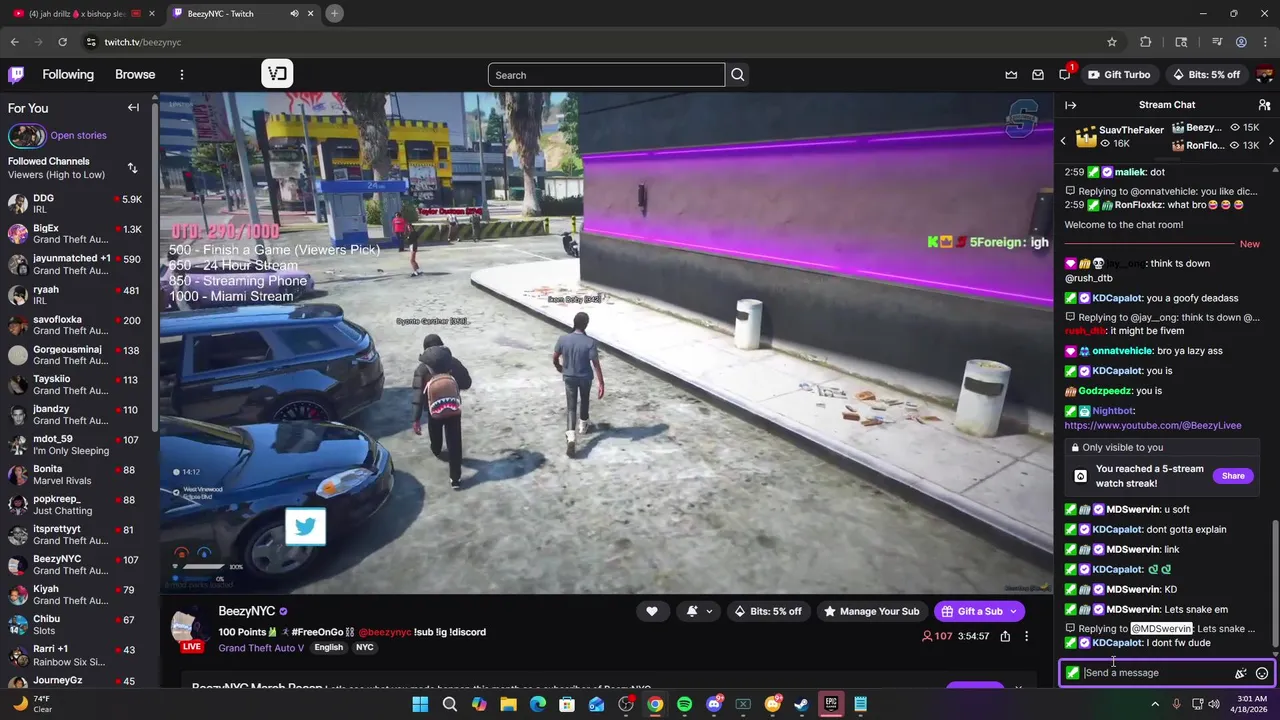
Task: Sort followed channels by viewers
Action: (132, 168)
